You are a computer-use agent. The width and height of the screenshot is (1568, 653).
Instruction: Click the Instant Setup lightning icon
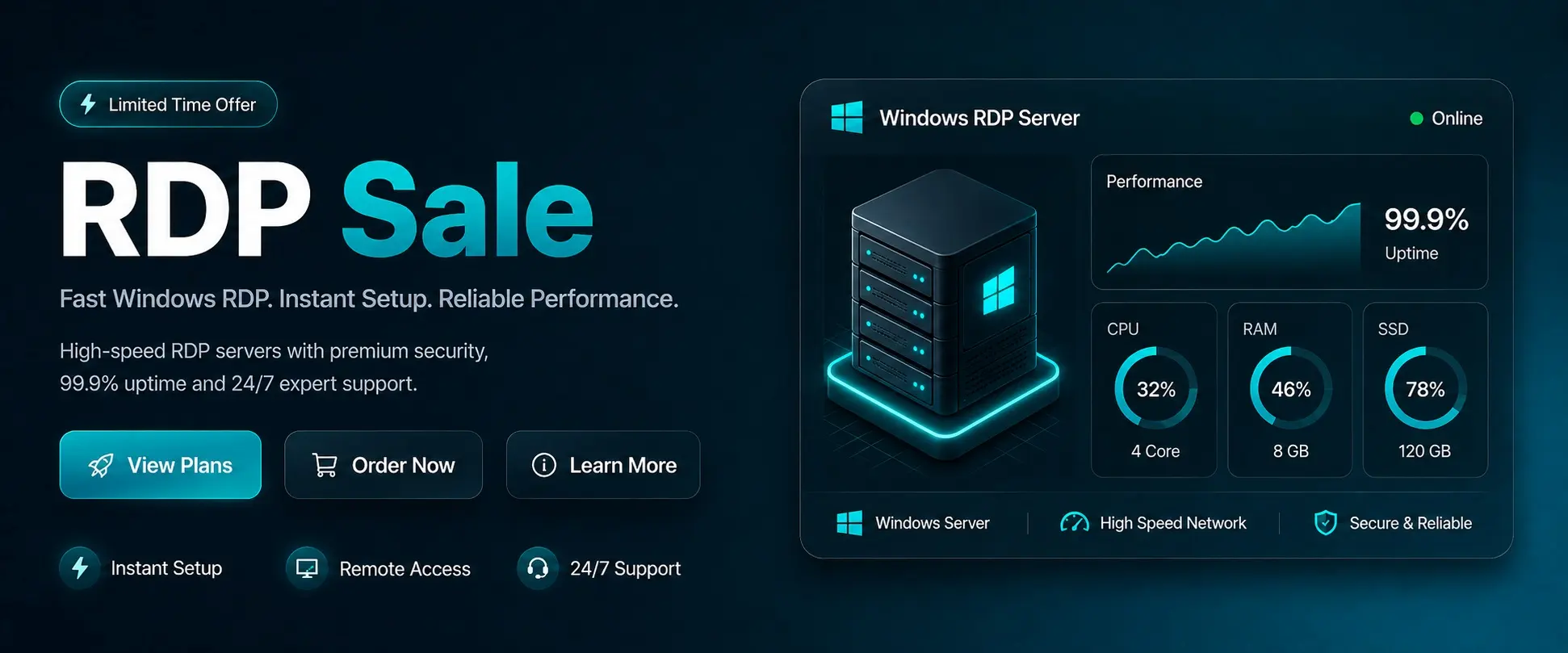pos(80,567)
